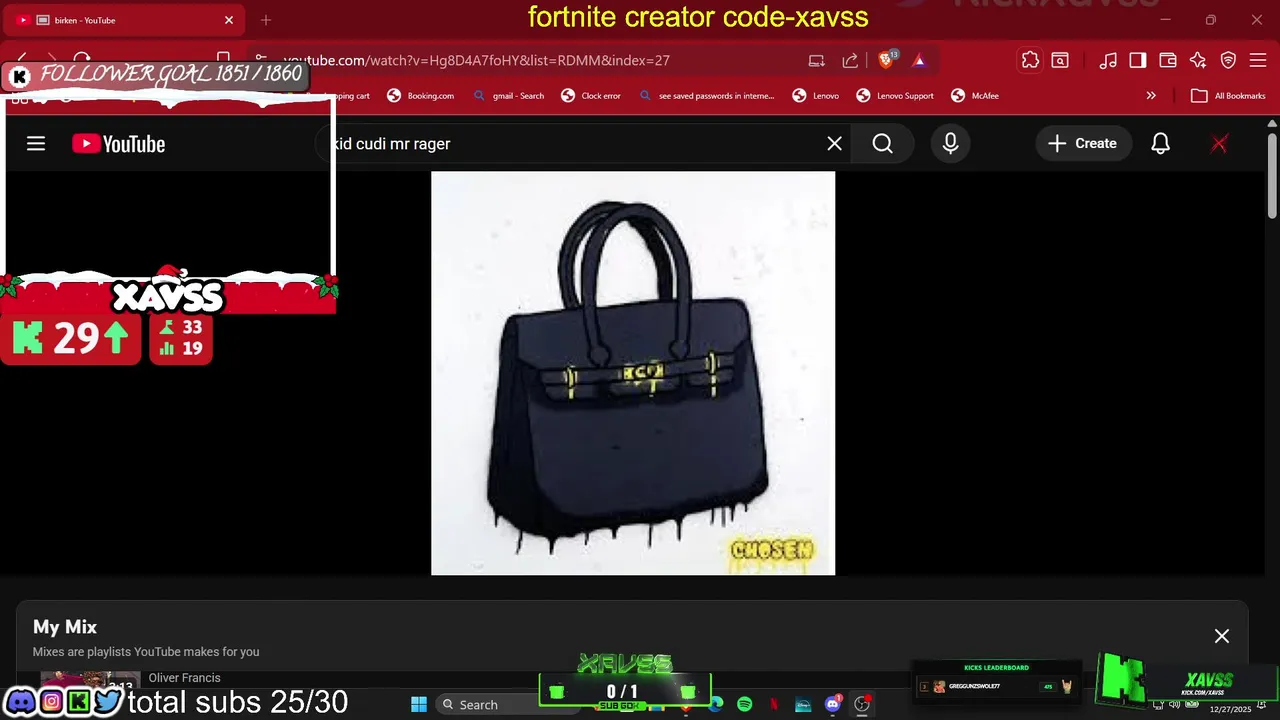Open Brave Shields lion icon

(x=886, y=60)
